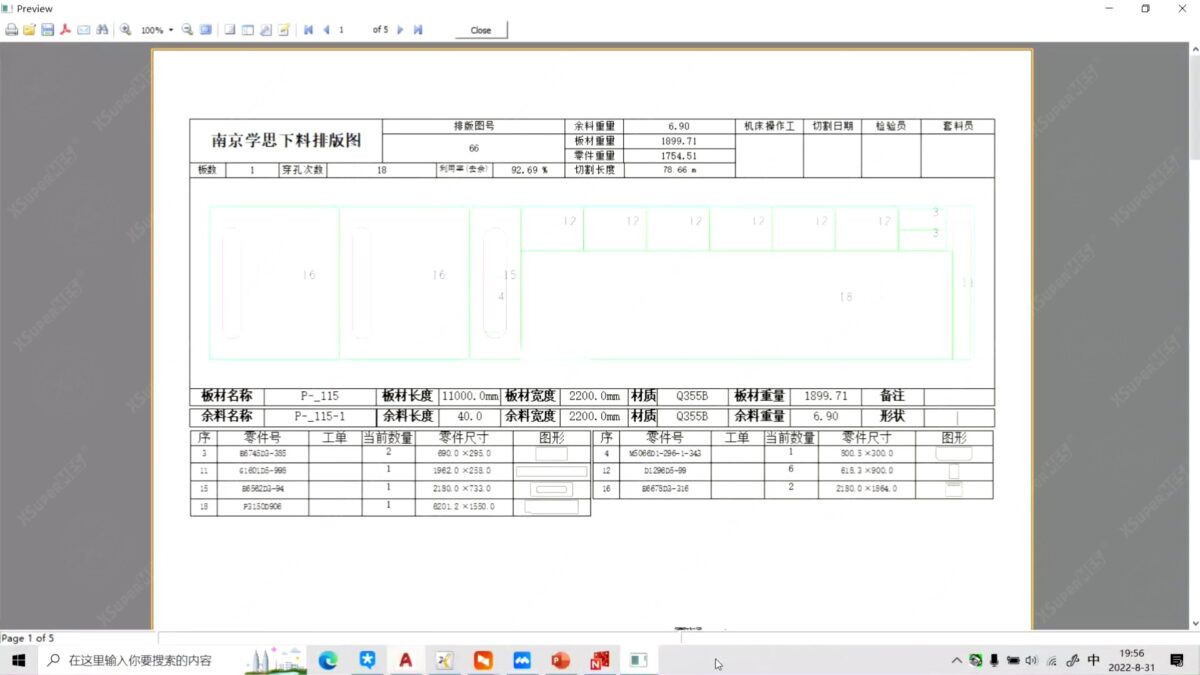Click the Print icon in toolbar
This screenshot has width=1200, height=675.
pos(12,30)
